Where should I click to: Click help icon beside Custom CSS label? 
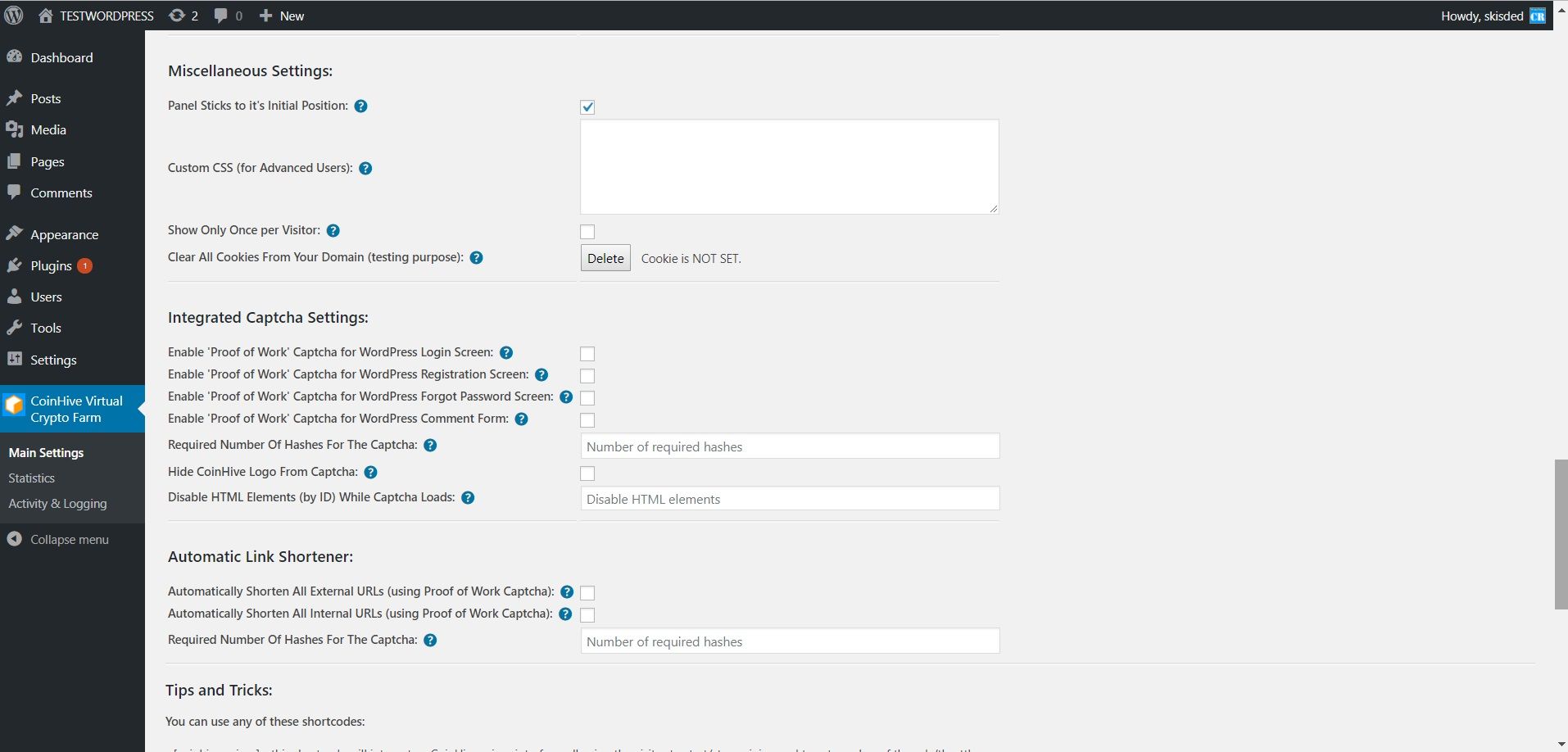pos(365,169)
